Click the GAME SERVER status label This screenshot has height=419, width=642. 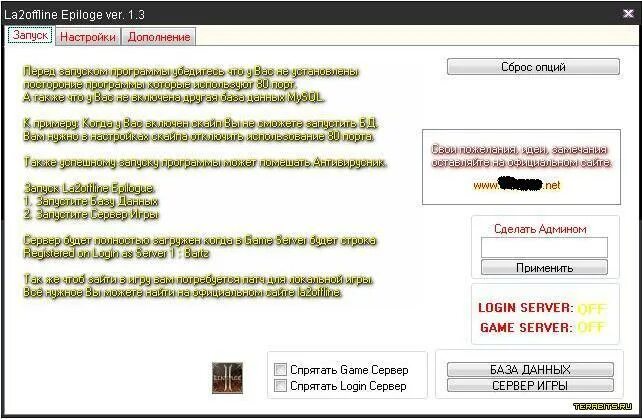click(x=526, y=328)
